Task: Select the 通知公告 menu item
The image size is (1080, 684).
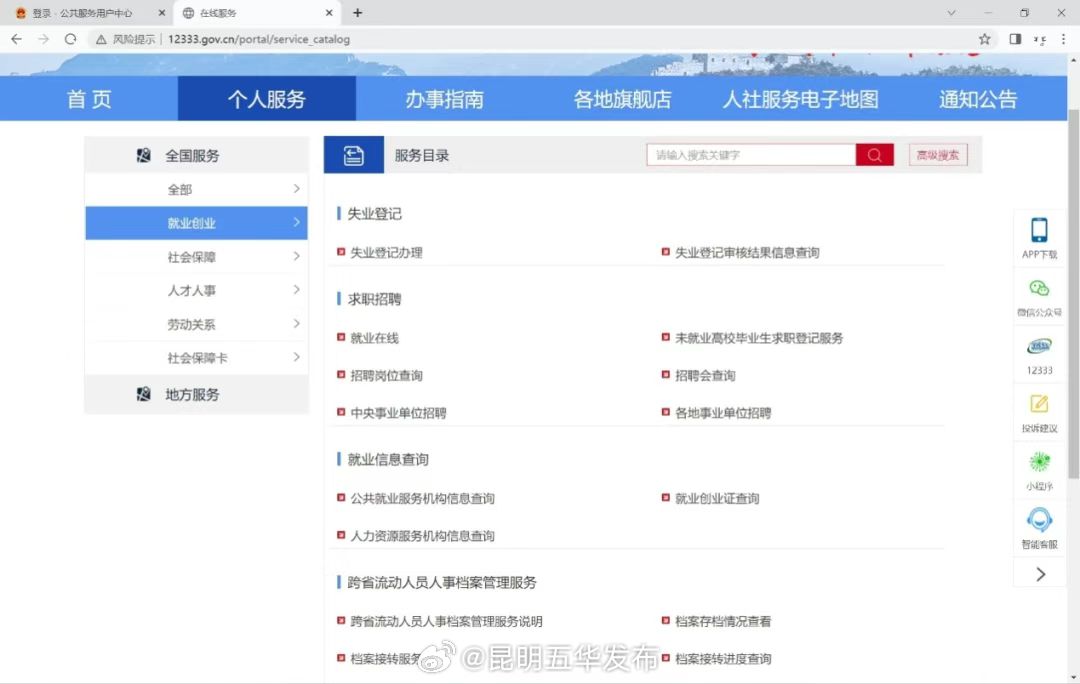Action: [977, 99]
